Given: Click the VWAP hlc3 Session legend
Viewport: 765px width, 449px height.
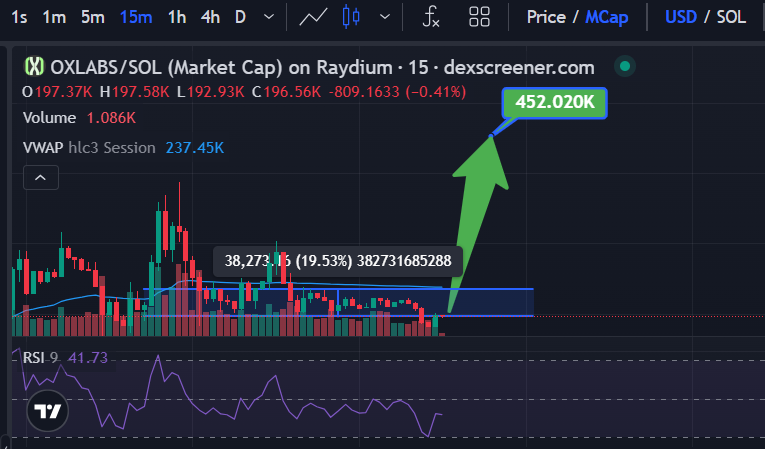Looking at the screenshot, I should tap(89, 147).
